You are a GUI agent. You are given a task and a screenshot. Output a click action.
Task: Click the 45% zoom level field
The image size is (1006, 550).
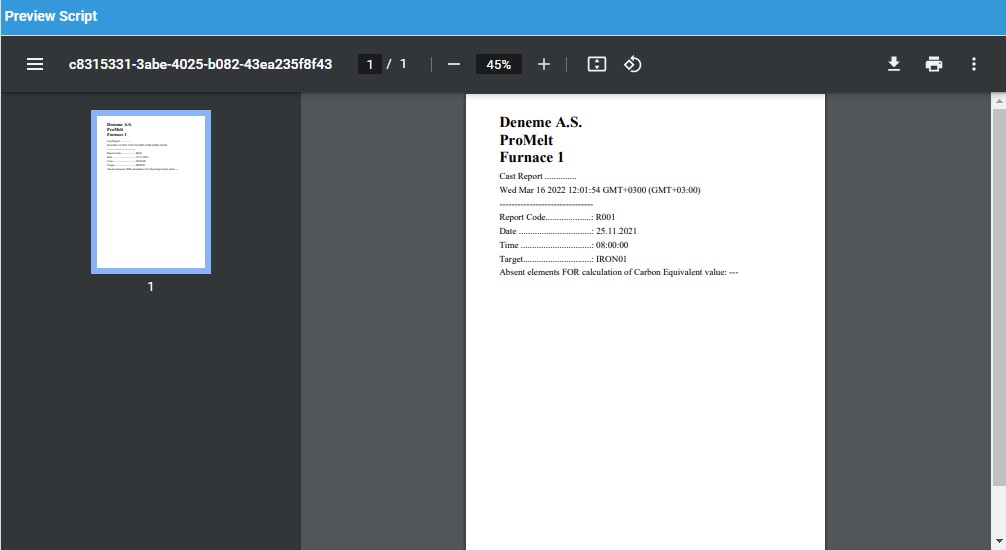(498, 64)
